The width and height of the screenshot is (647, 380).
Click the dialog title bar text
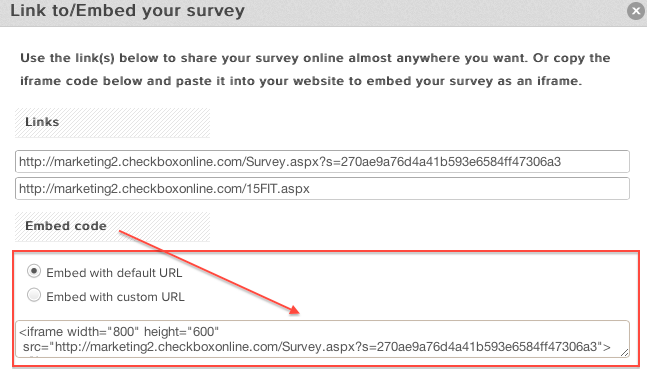click(x=128, y=11)
